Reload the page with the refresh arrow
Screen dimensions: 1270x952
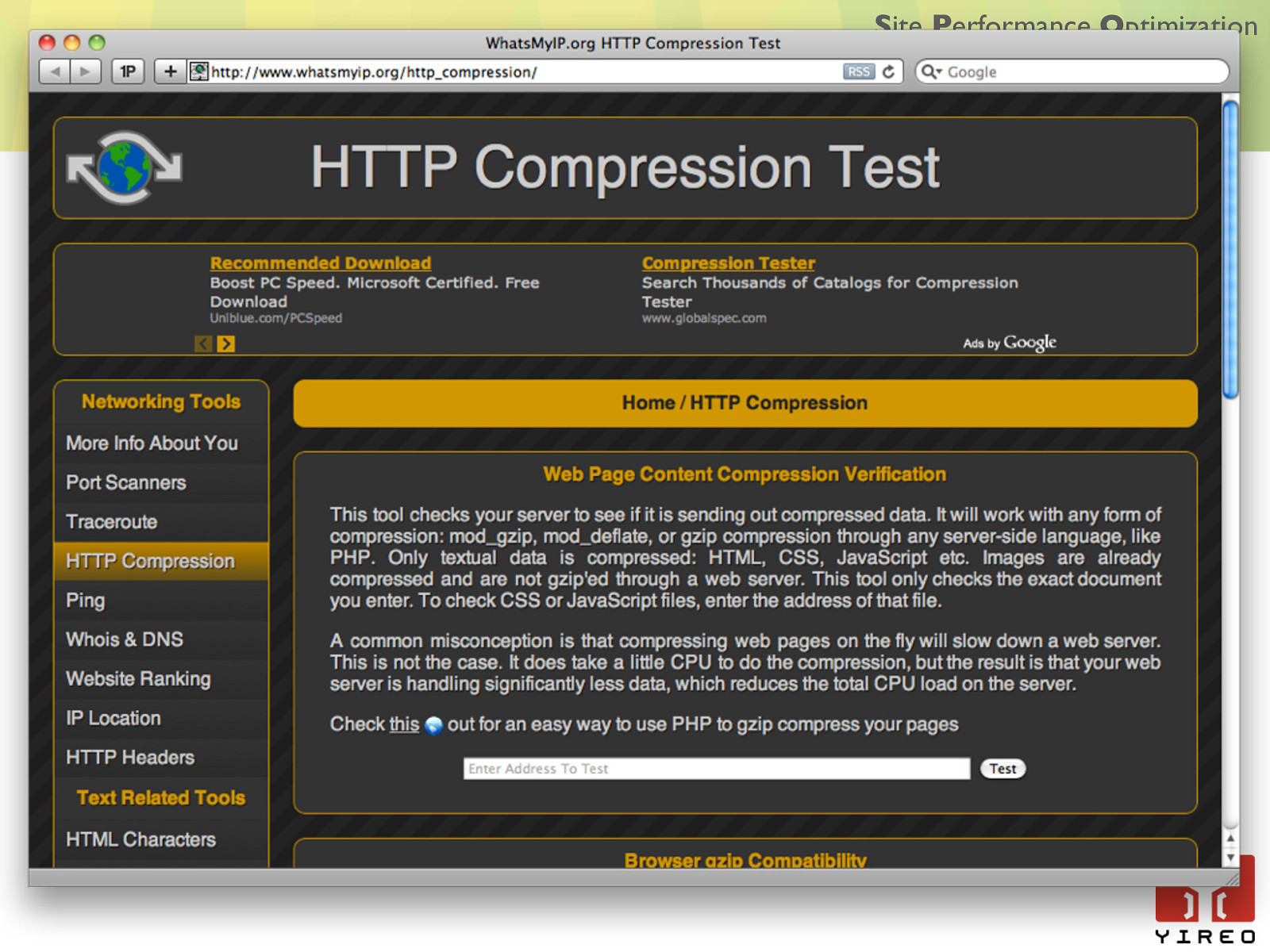889,72
